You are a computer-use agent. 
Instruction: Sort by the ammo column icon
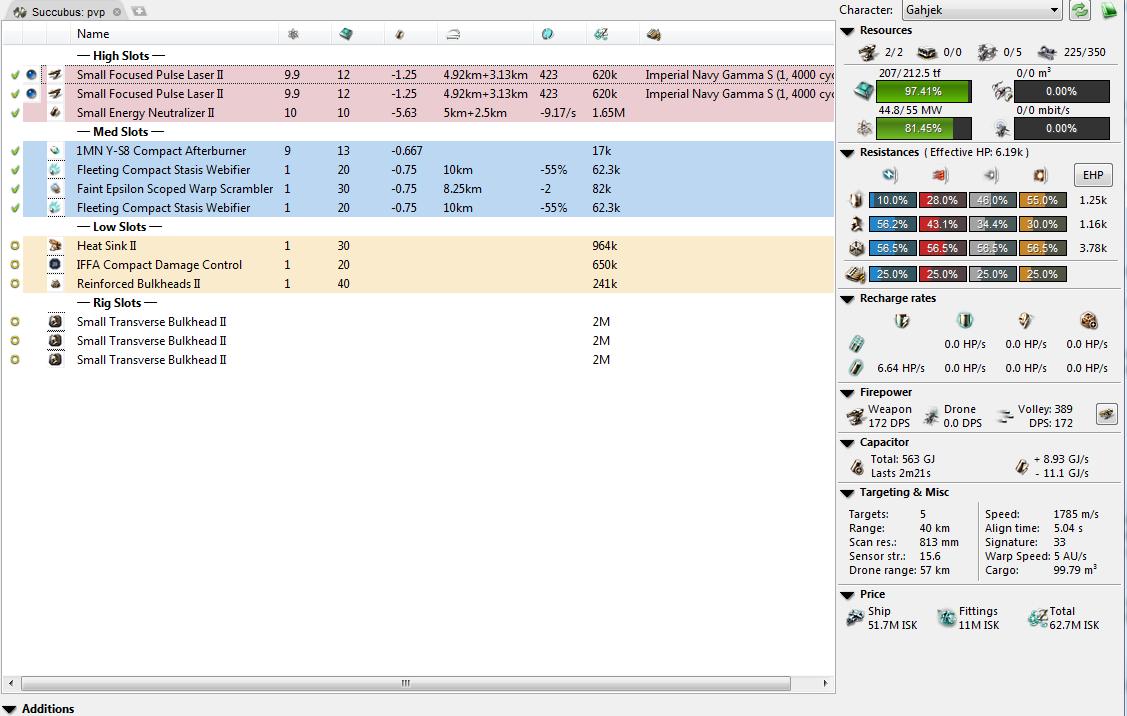pos(653,34)
